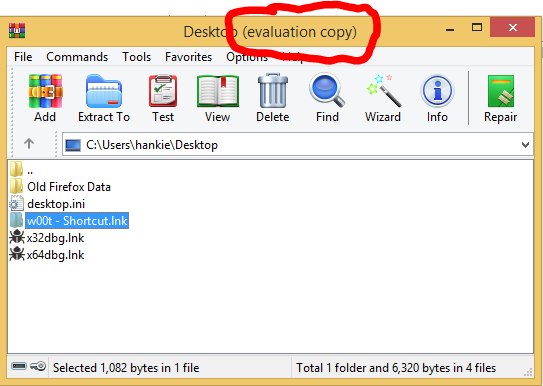Launch the Wizard wand tool
This screenshot has height=386, width=543.
click(384, 91)
